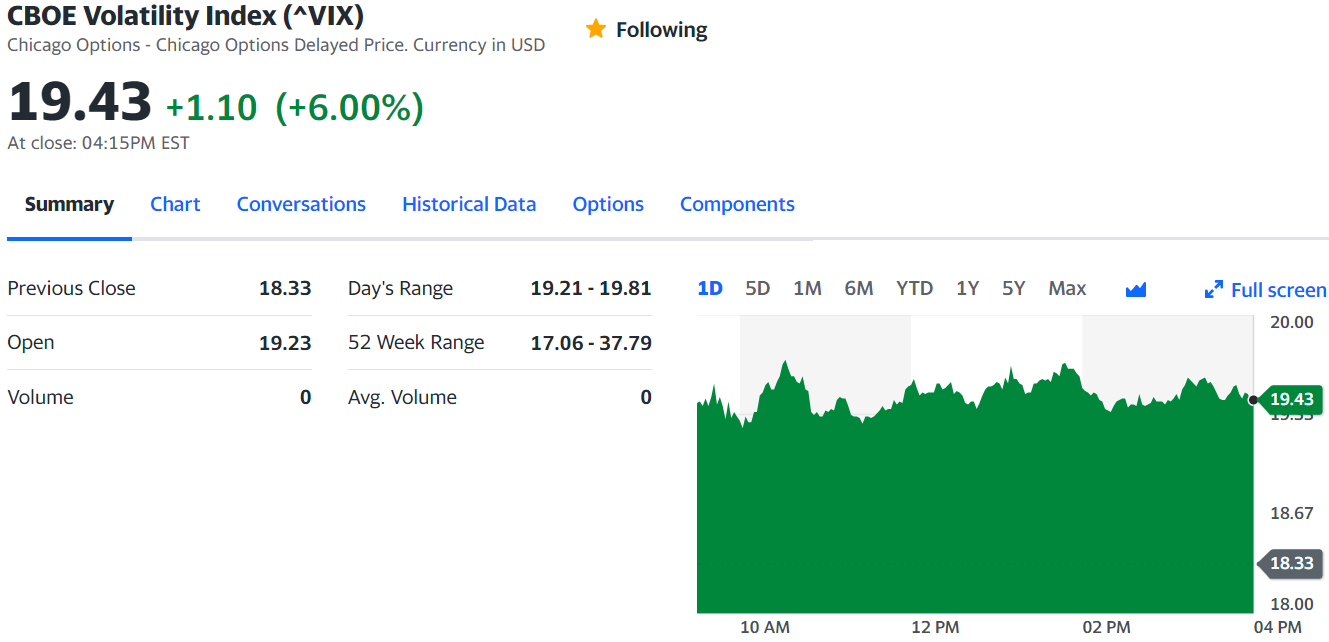Set chart range to Max

(x=1067, y=288)
